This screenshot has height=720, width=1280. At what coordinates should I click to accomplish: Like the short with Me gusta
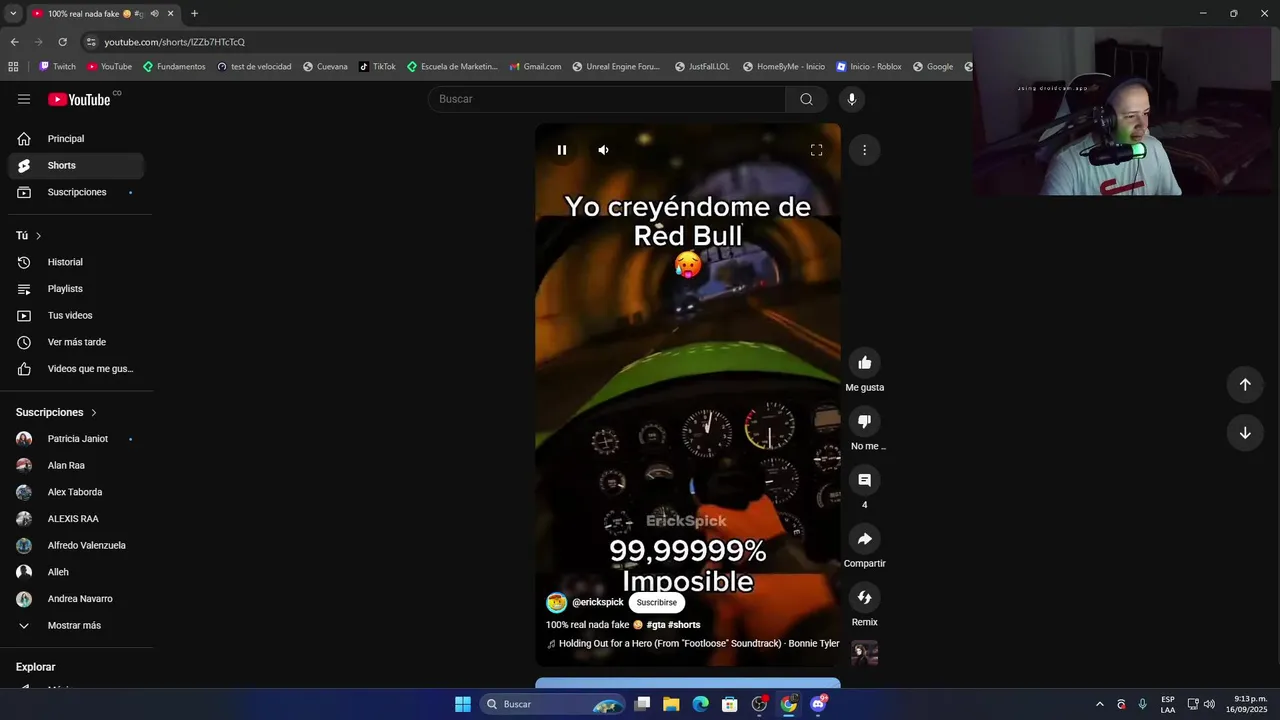click(x=865, y=362)
